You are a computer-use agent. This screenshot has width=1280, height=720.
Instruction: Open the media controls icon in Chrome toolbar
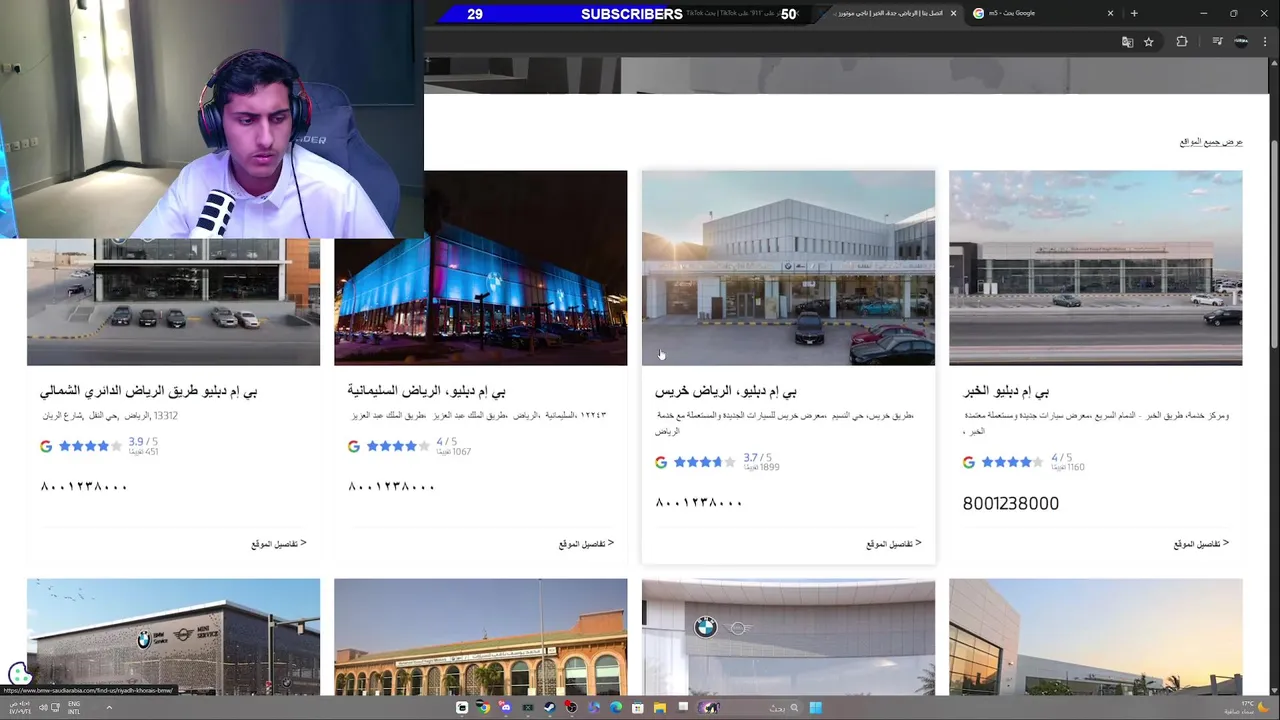coord(1217,42)
